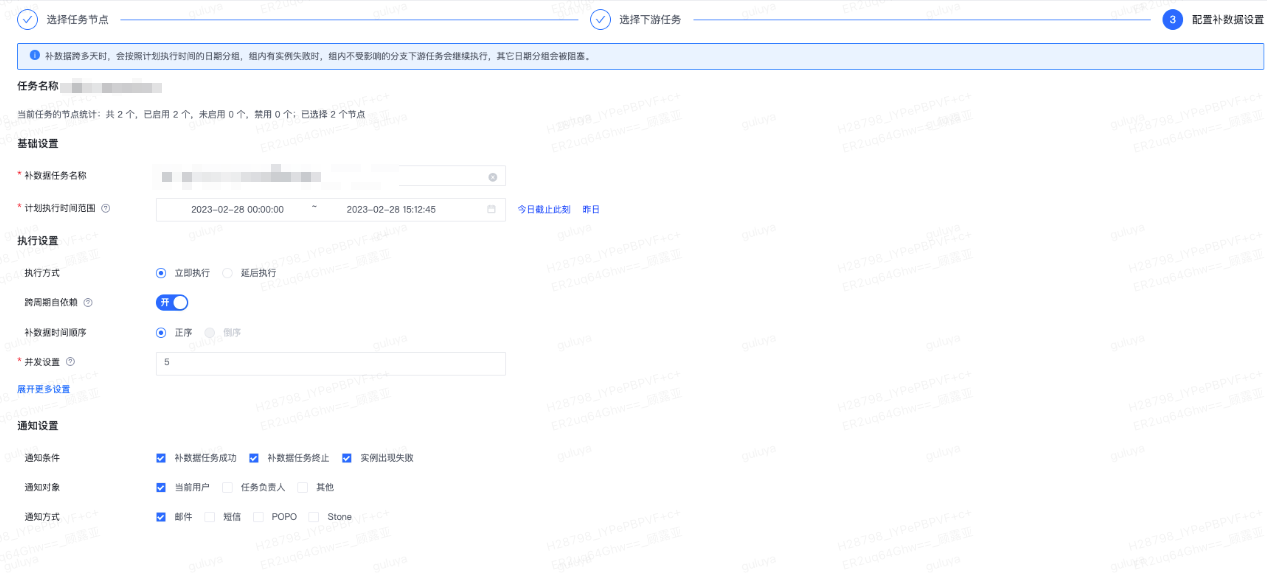Click help icon beside 跨周期自依赖
The height and width of the screenshot is (581, 1267).
point(88,302)
